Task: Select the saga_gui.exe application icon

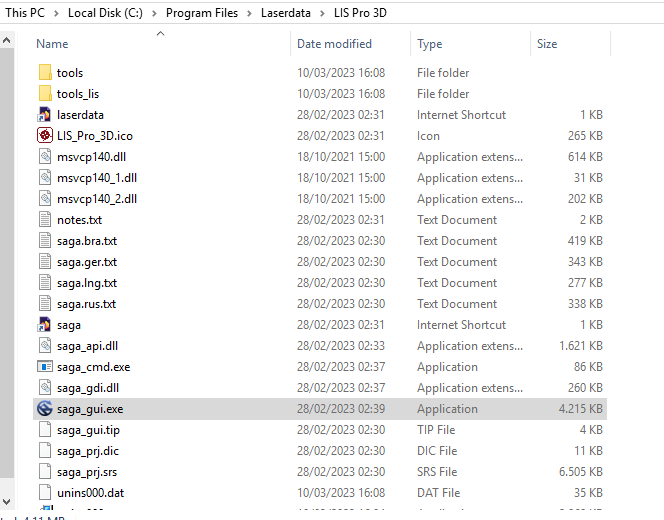Action: [x=44, y=409]
